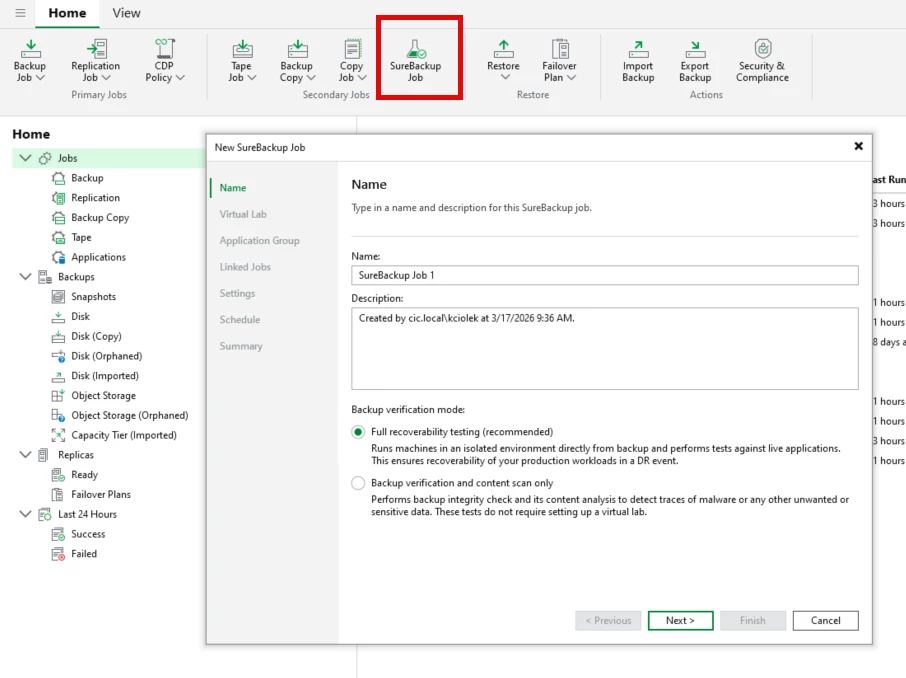Select the Applications tree node
Viewport: 906px width, 678px height.
click(98, 257)
